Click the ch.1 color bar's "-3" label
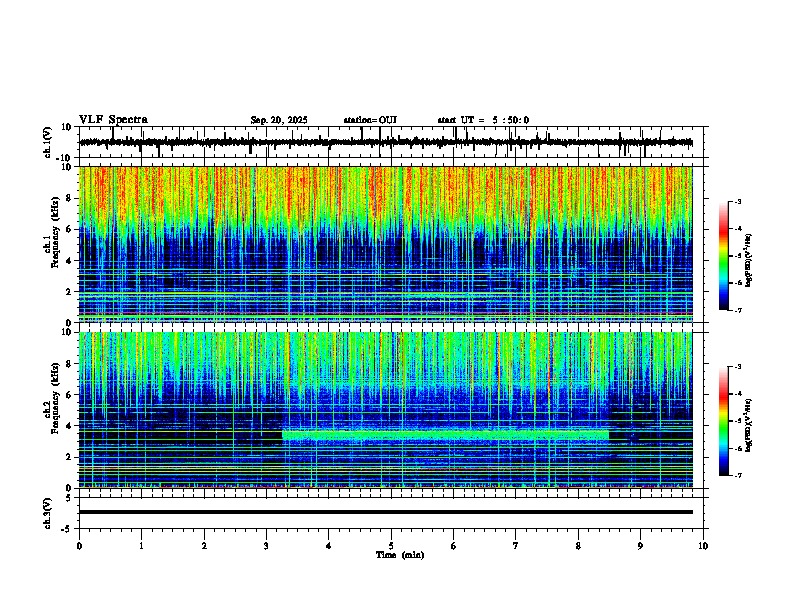792x612 pixels. coord(737,201)
